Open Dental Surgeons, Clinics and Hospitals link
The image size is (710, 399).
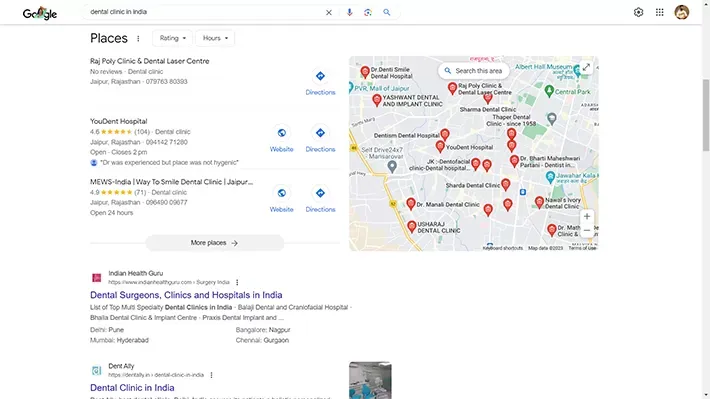[x=186, y=295]
